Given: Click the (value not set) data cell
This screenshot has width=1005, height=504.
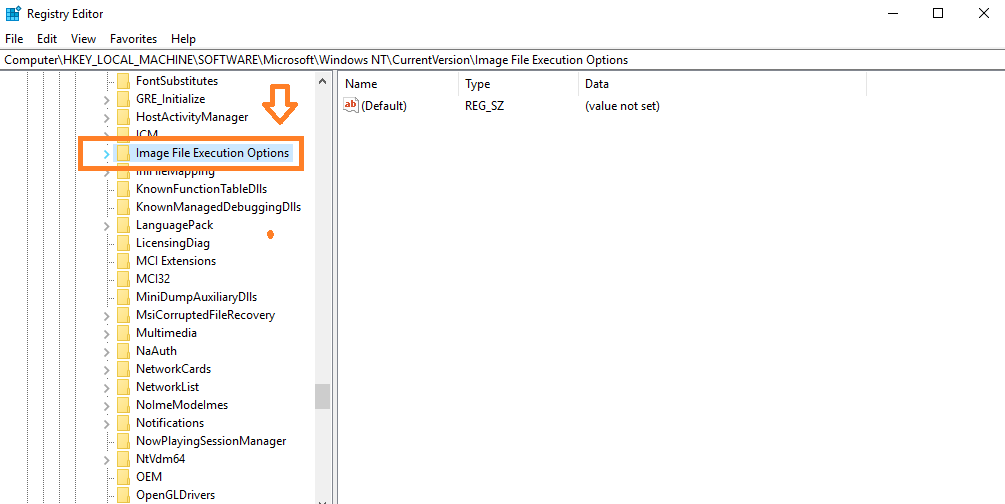Looking at the screenshot, I should [622, 106].
